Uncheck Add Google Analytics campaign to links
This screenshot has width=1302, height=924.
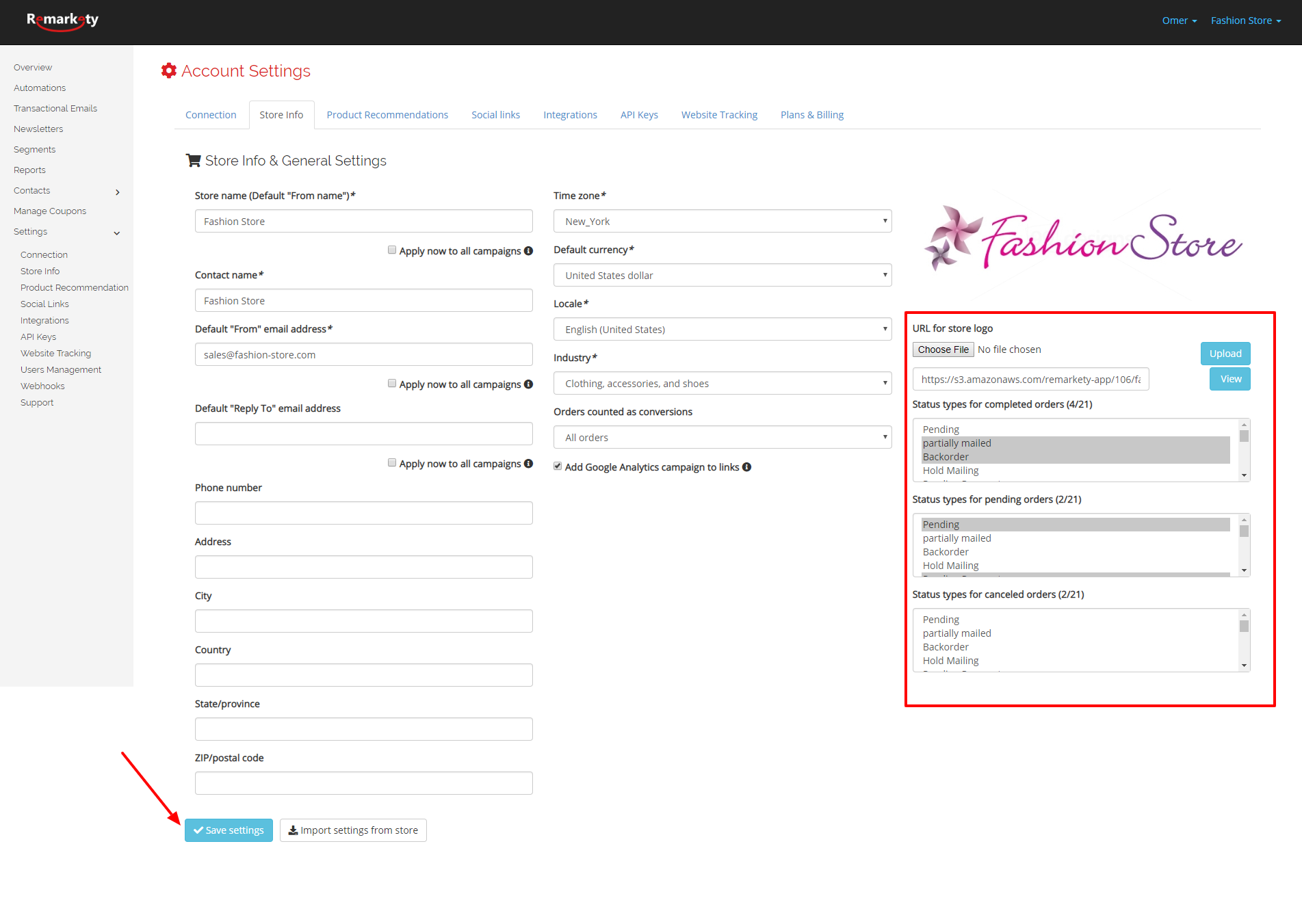pyautogui.click(x=558, y=466)
